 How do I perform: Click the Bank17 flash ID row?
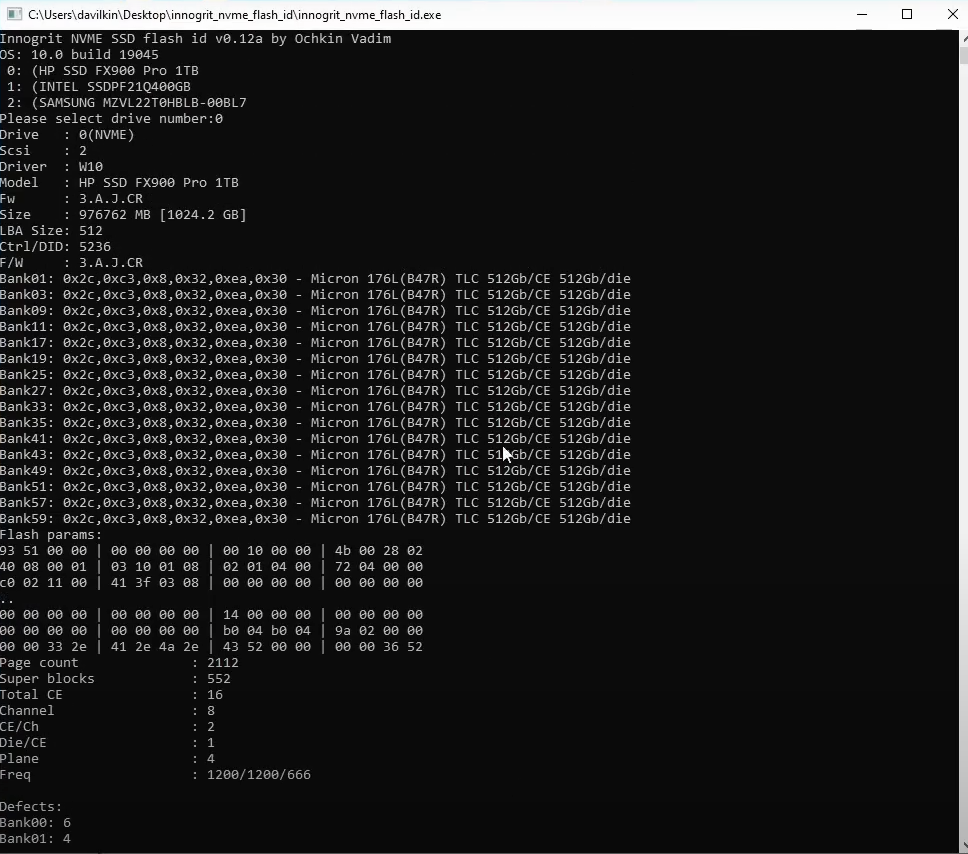315,343
